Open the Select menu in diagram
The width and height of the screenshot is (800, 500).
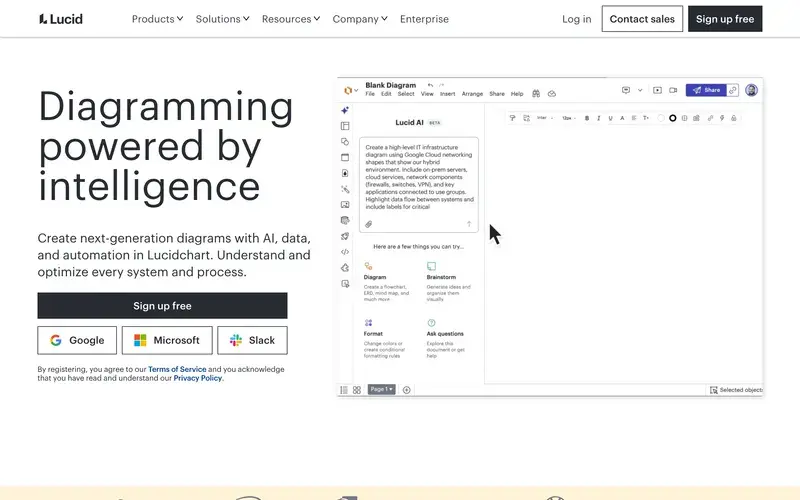click(406, 94)
